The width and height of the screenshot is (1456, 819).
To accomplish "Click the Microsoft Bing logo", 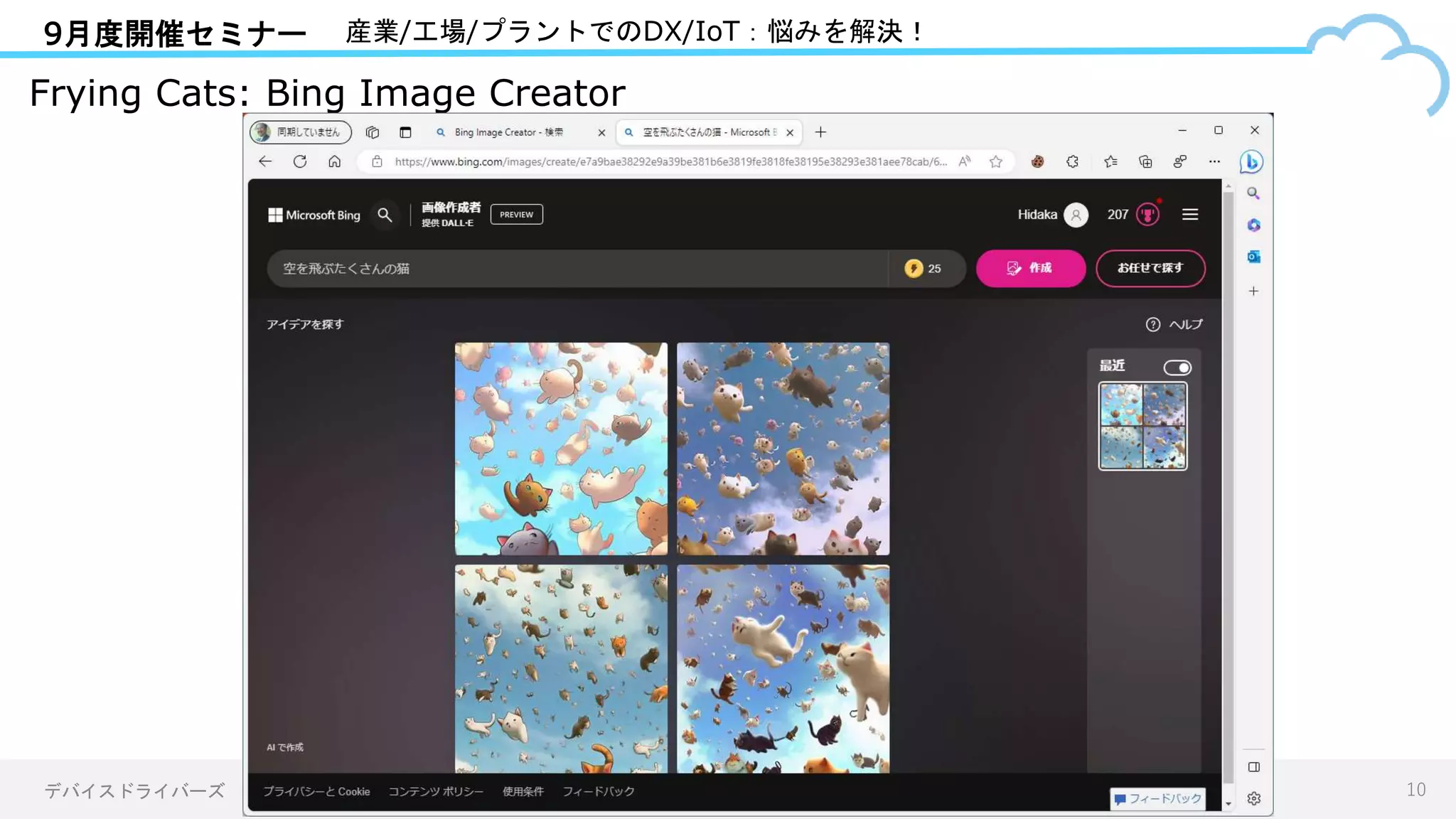I will click(x=314, y=215).
